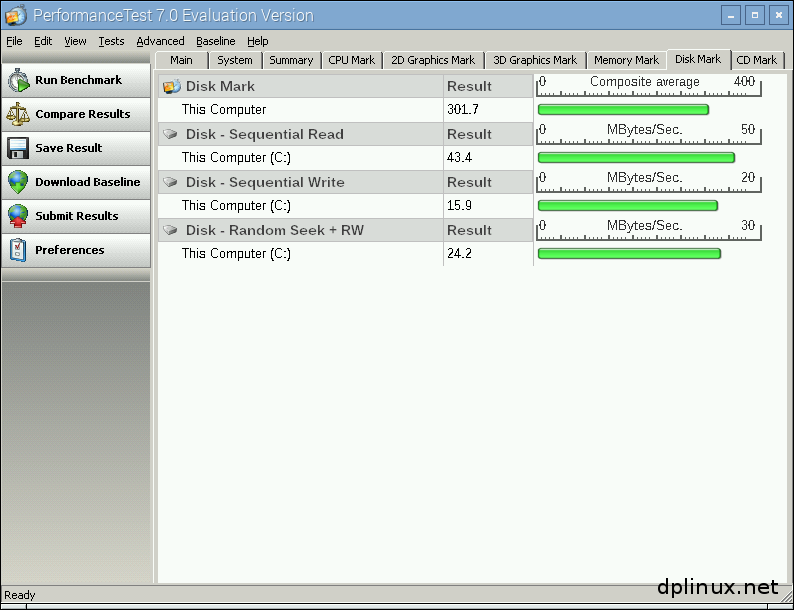Switch to the CPU Mark tab
Image resolution: width=794 pixels, height=610 pixels.
[x=351, y=60]
